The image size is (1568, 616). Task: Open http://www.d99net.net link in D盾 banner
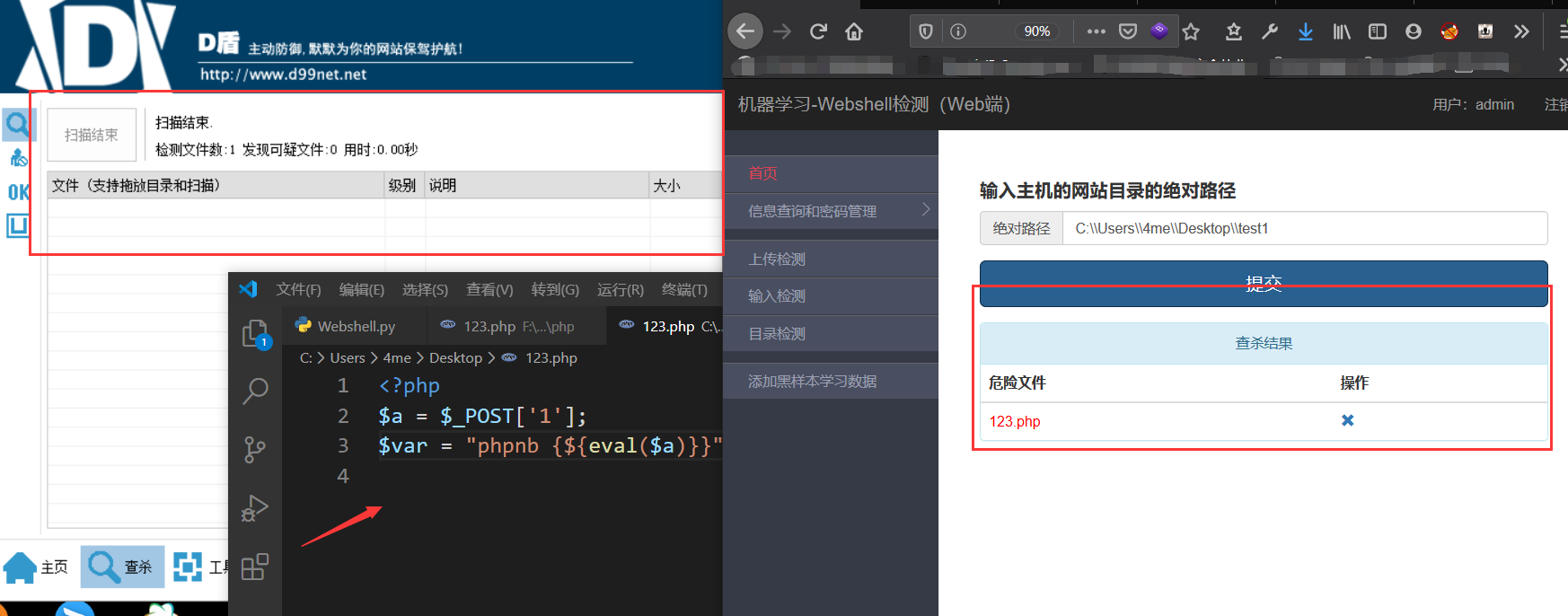(283, 75)
